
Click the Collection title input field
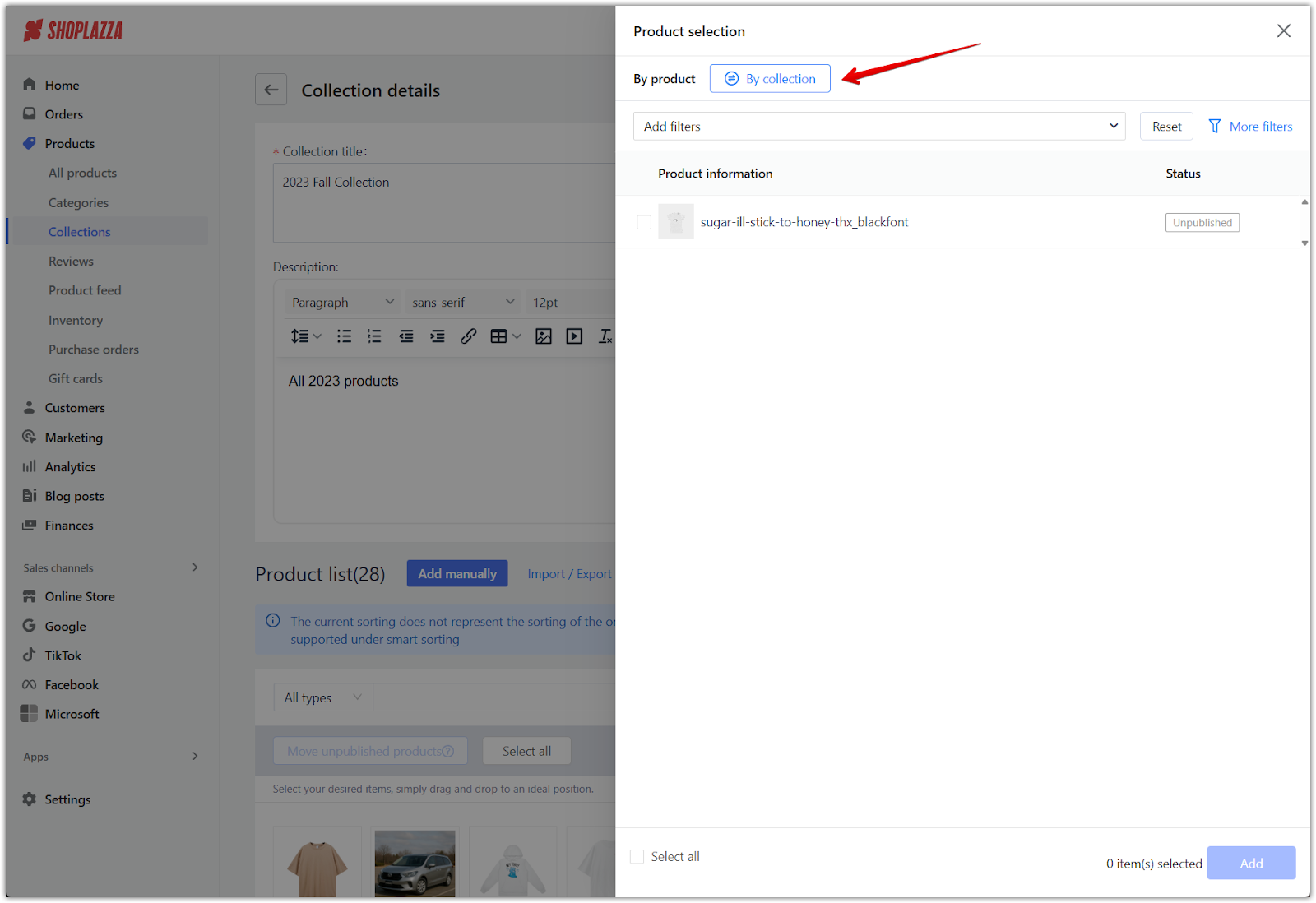click(x=444, y=201)
